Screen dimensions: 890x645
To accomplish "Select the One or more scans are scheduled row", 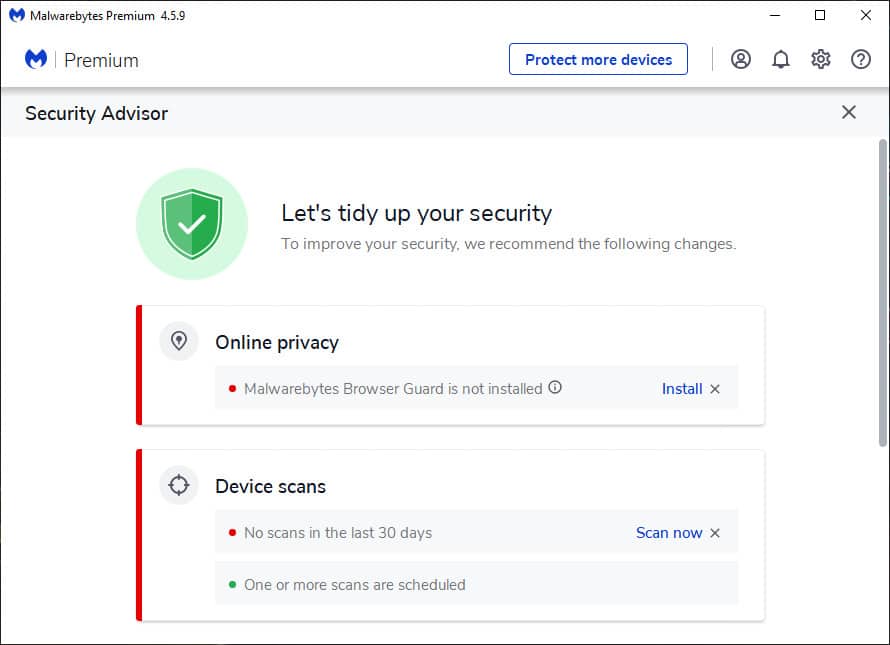I will click(x=476, y=584).
